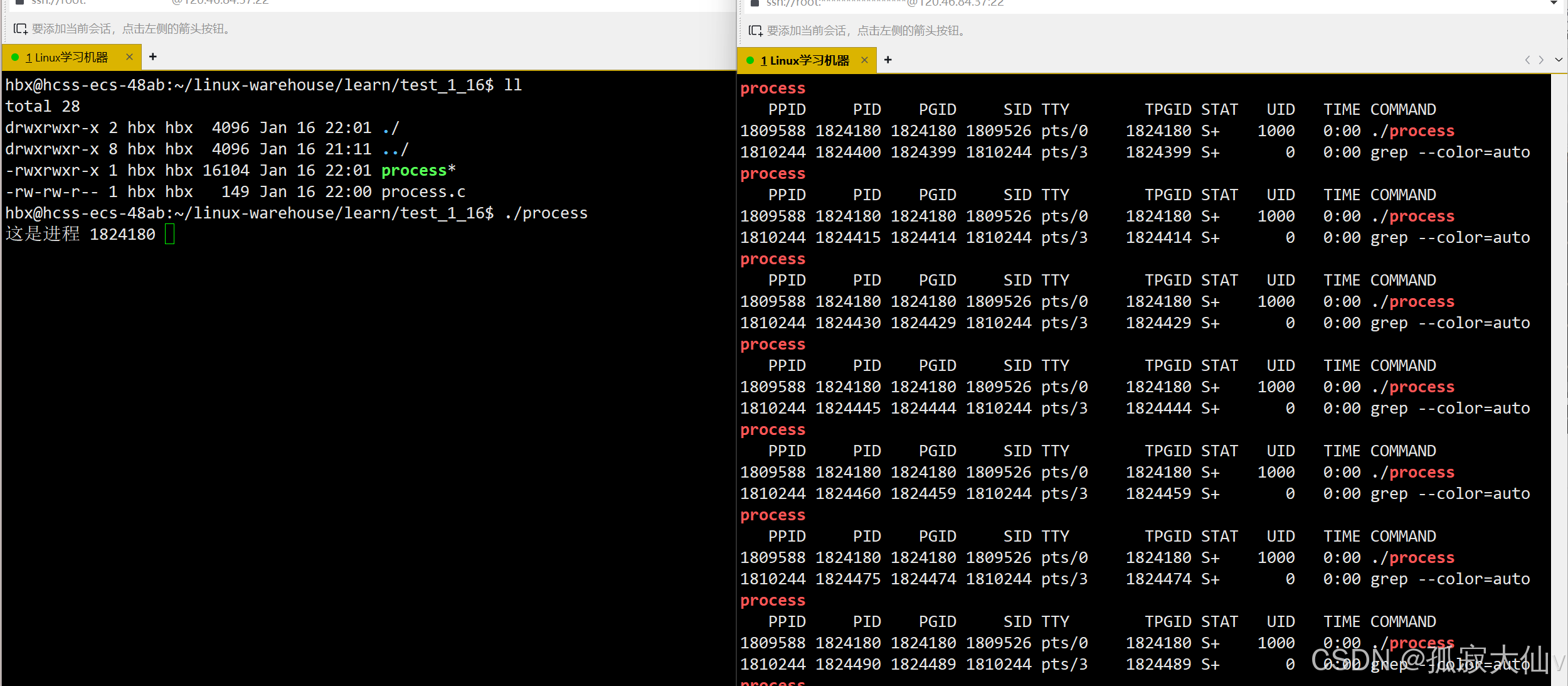
Task: Click the green process* file entry
Action: pos(418,170)
